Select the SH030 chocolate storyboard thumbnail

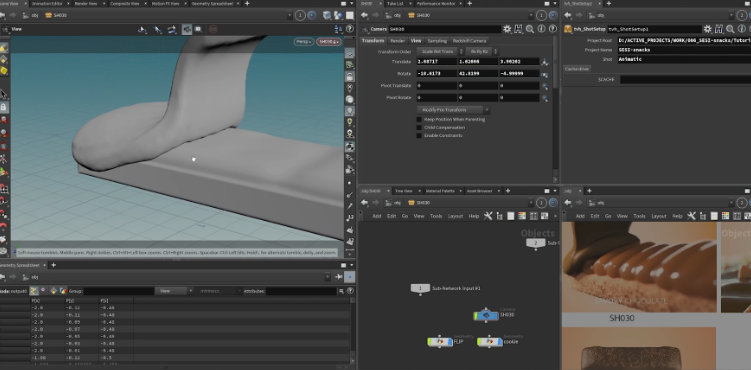(639, 267)
